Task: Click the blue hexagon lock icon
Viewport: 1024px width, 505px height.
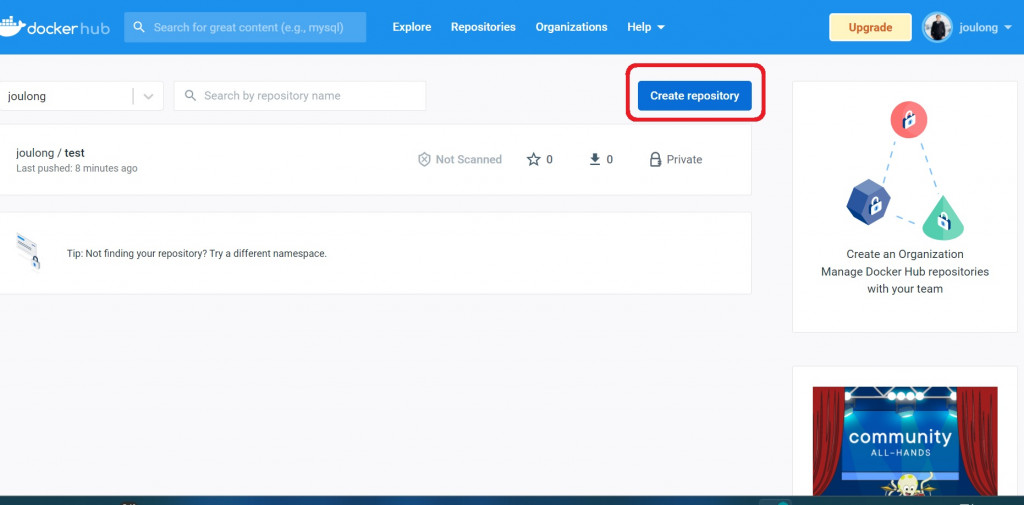Action: tap(869, 203)
